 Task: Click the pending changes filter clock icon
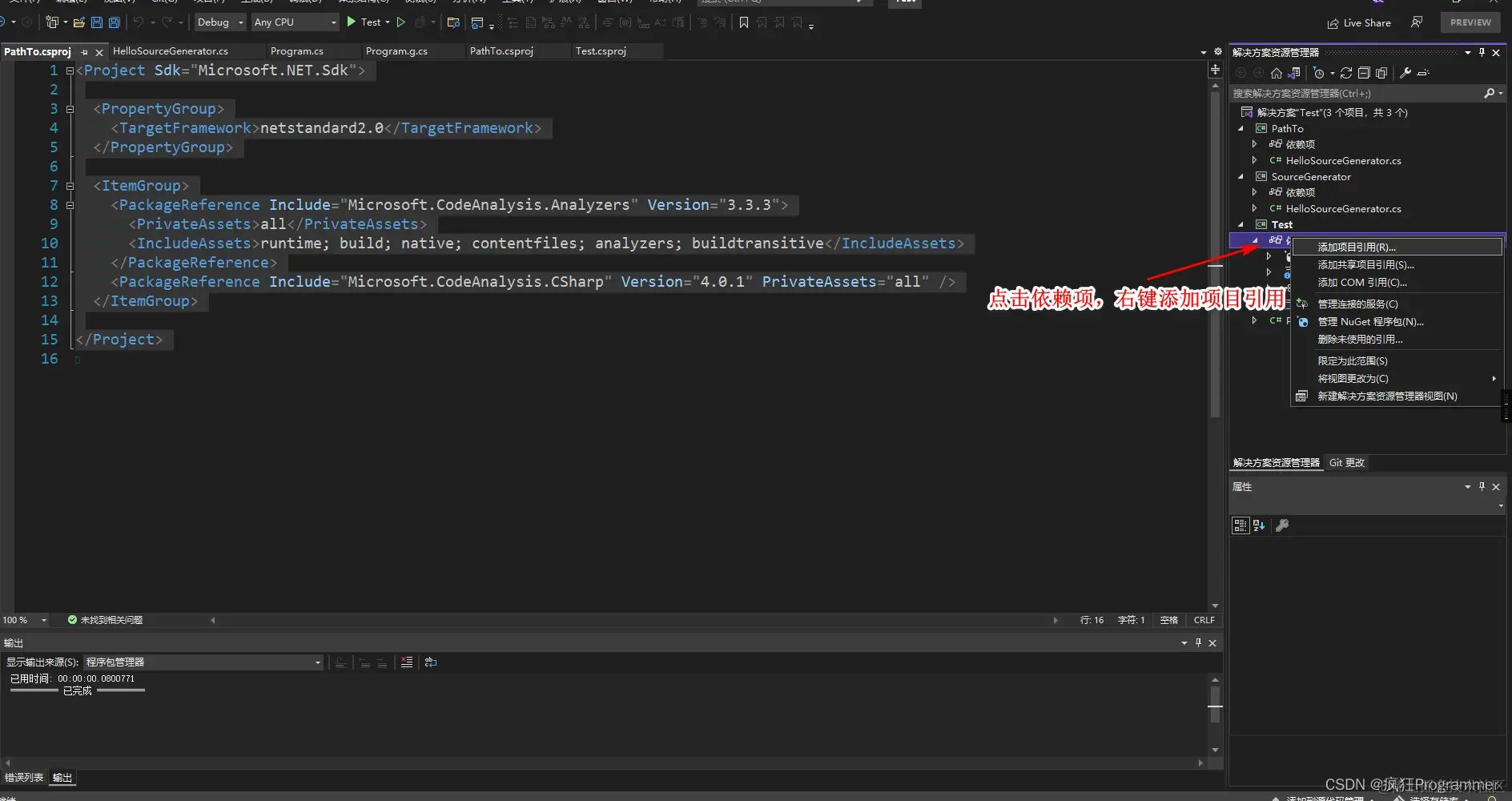[1319, 73]
